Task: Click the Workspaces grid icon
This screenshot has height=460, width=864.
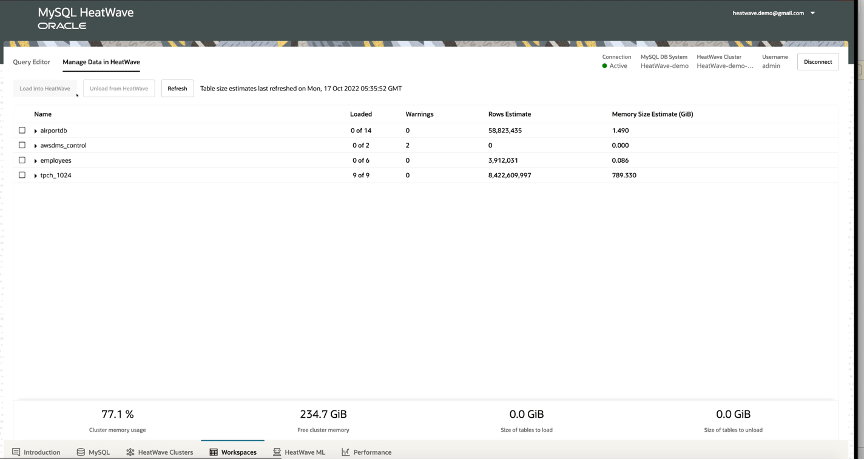Action: [x=213, y=452]
